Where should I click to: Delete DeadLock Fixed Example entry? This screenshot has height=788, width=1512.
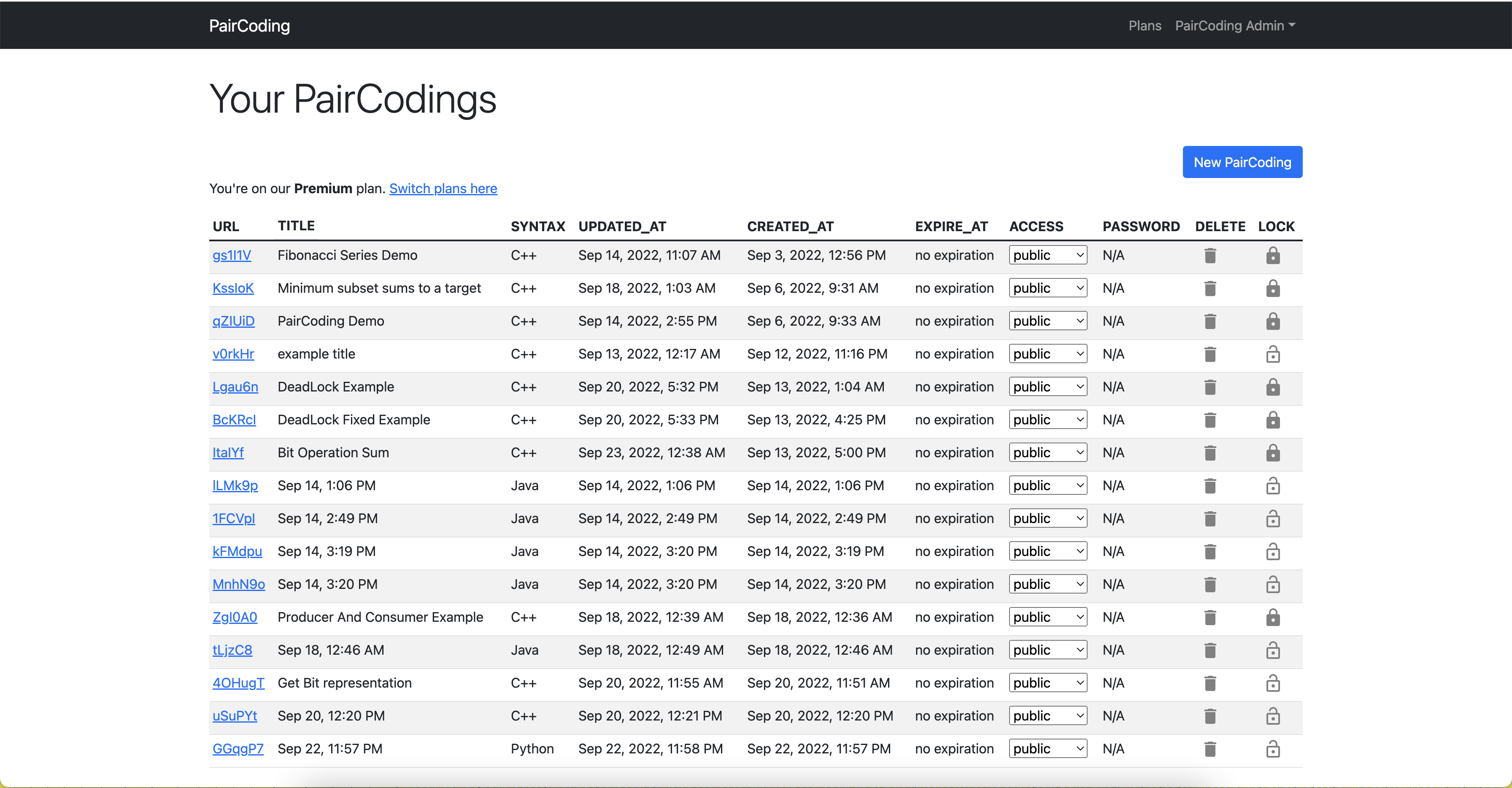(x=1210, y=420)
